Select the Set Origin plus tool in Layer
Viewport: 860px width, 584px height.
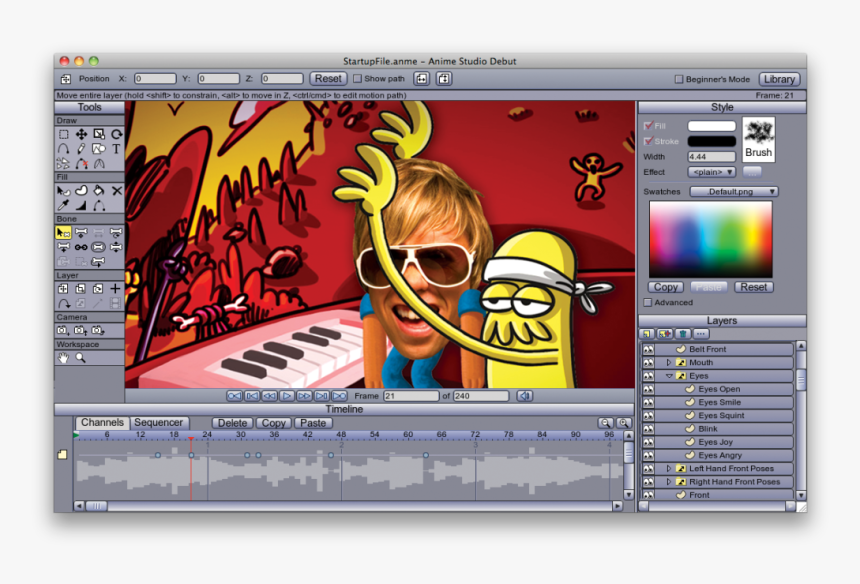(116, 288)
